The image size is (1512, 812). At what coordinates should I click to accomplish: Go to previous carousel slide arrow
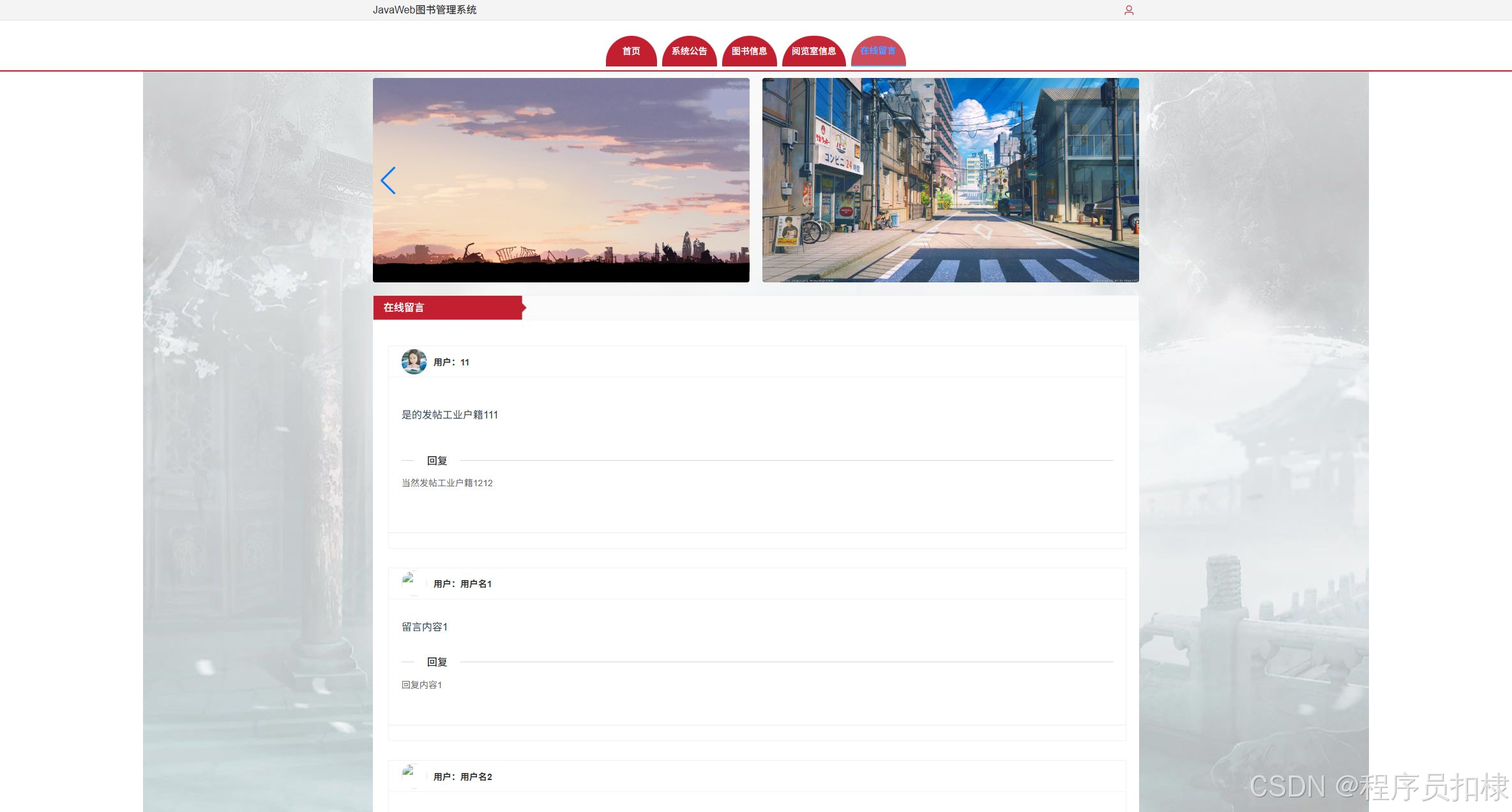(x=388, y=181)
